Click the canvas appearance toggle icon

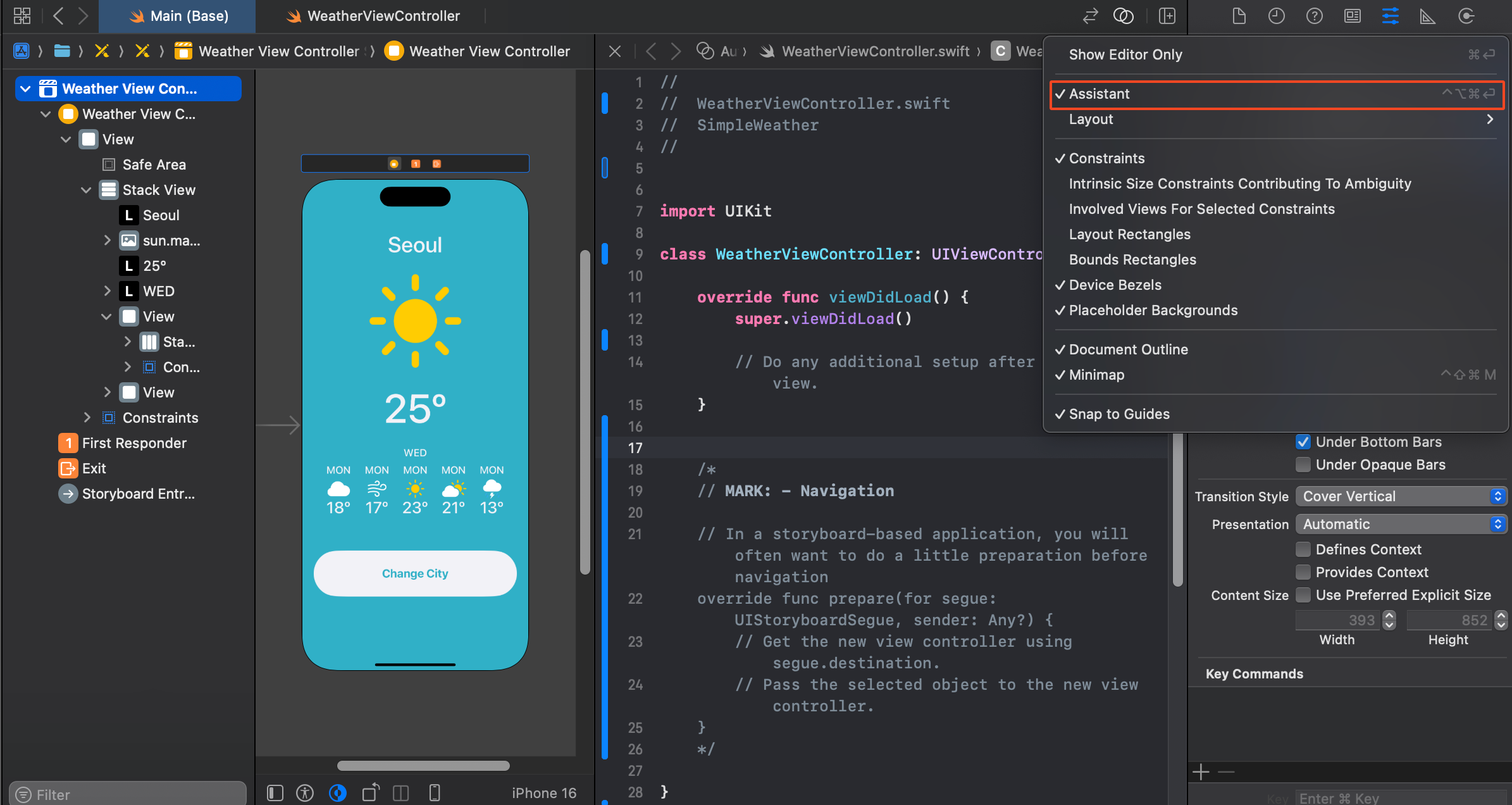(338, 793)
